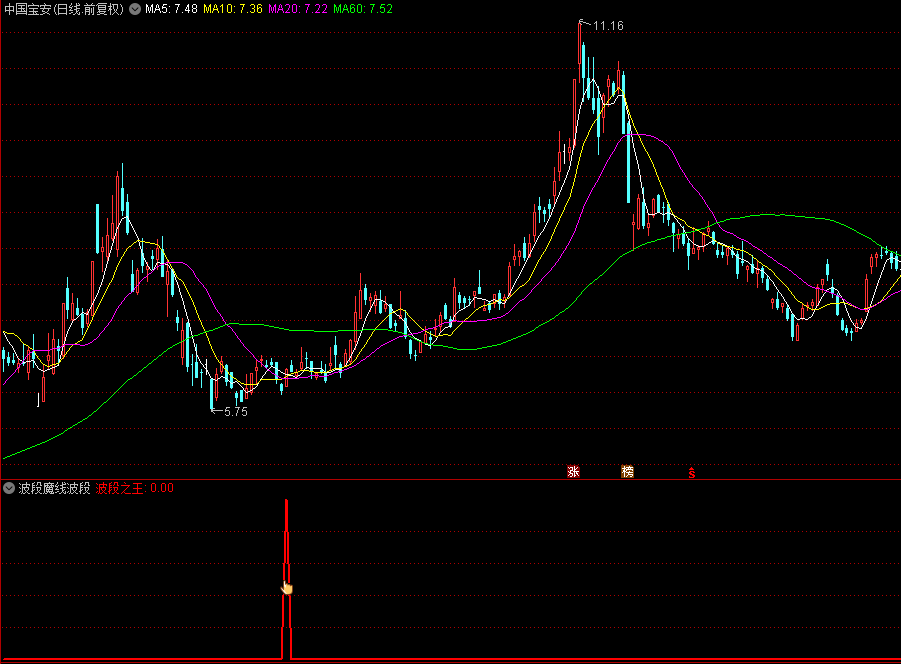Click the MA10: 7.36 label
901x664 pixels.
tap(233, 9)
